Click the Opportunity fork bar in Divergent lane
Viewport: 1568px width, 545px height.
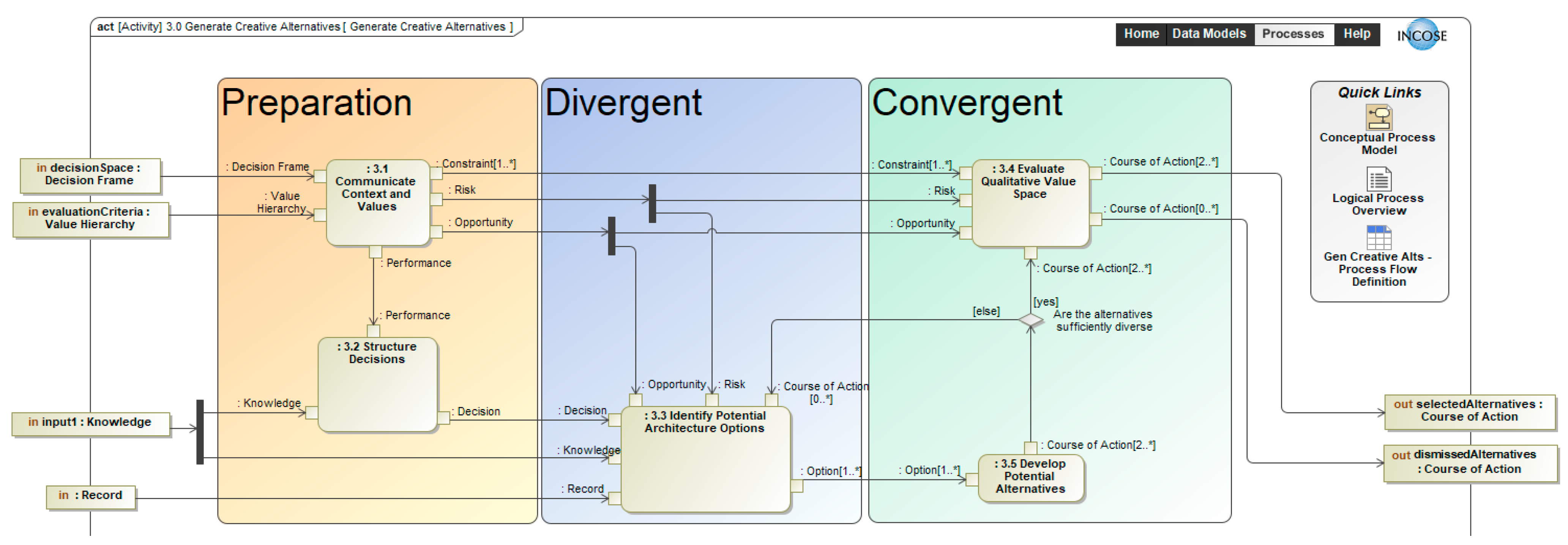[x=612, y=235]
